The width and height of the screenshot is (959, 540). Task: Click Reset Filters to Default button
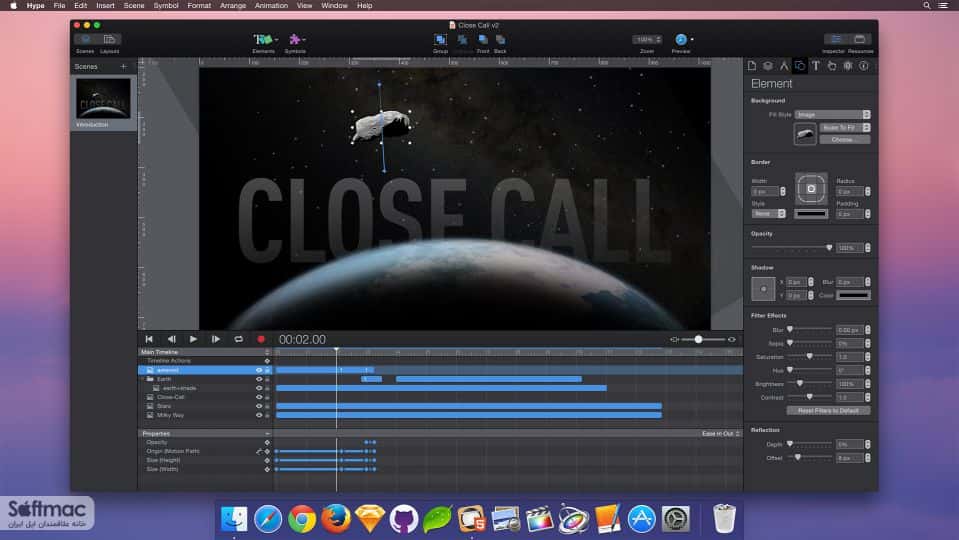(x=828, y=410)
